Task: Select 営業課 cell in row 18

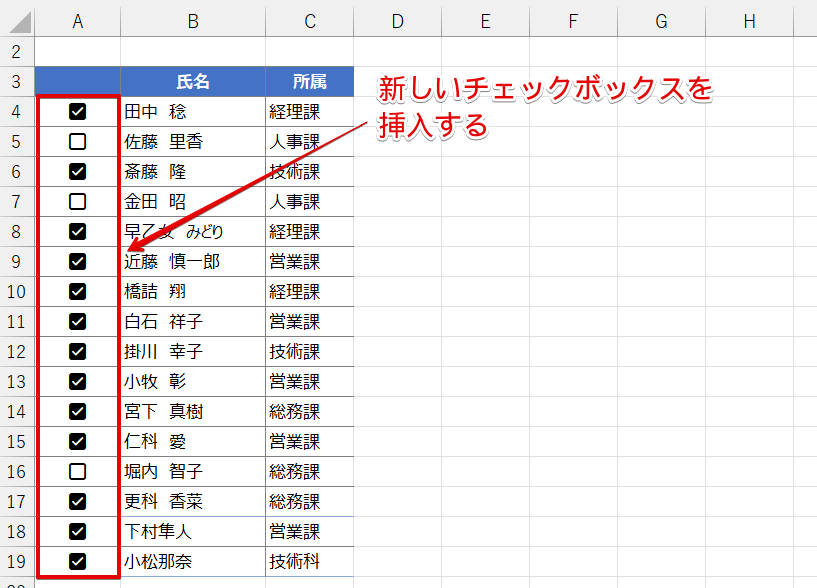Action: 310,532
